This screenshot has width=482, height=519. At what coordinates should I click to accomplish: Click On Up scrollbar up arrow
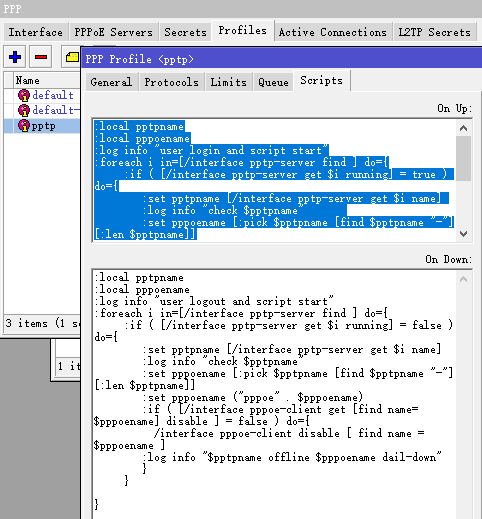[463, 128]
